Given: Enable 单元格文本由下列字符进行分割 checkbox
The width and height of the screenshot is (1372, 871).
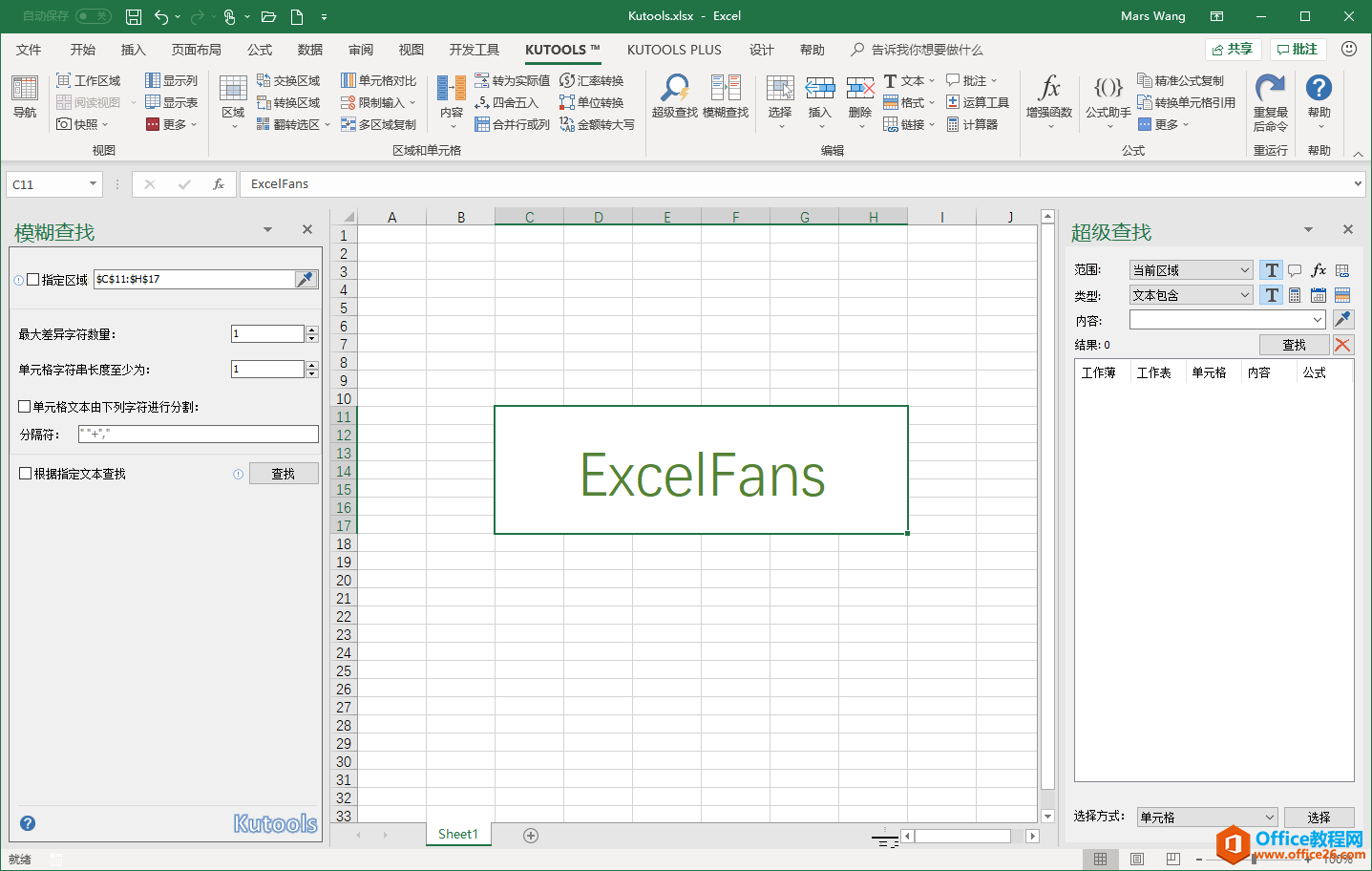Looking at the screenshot, I should [25, 406].
